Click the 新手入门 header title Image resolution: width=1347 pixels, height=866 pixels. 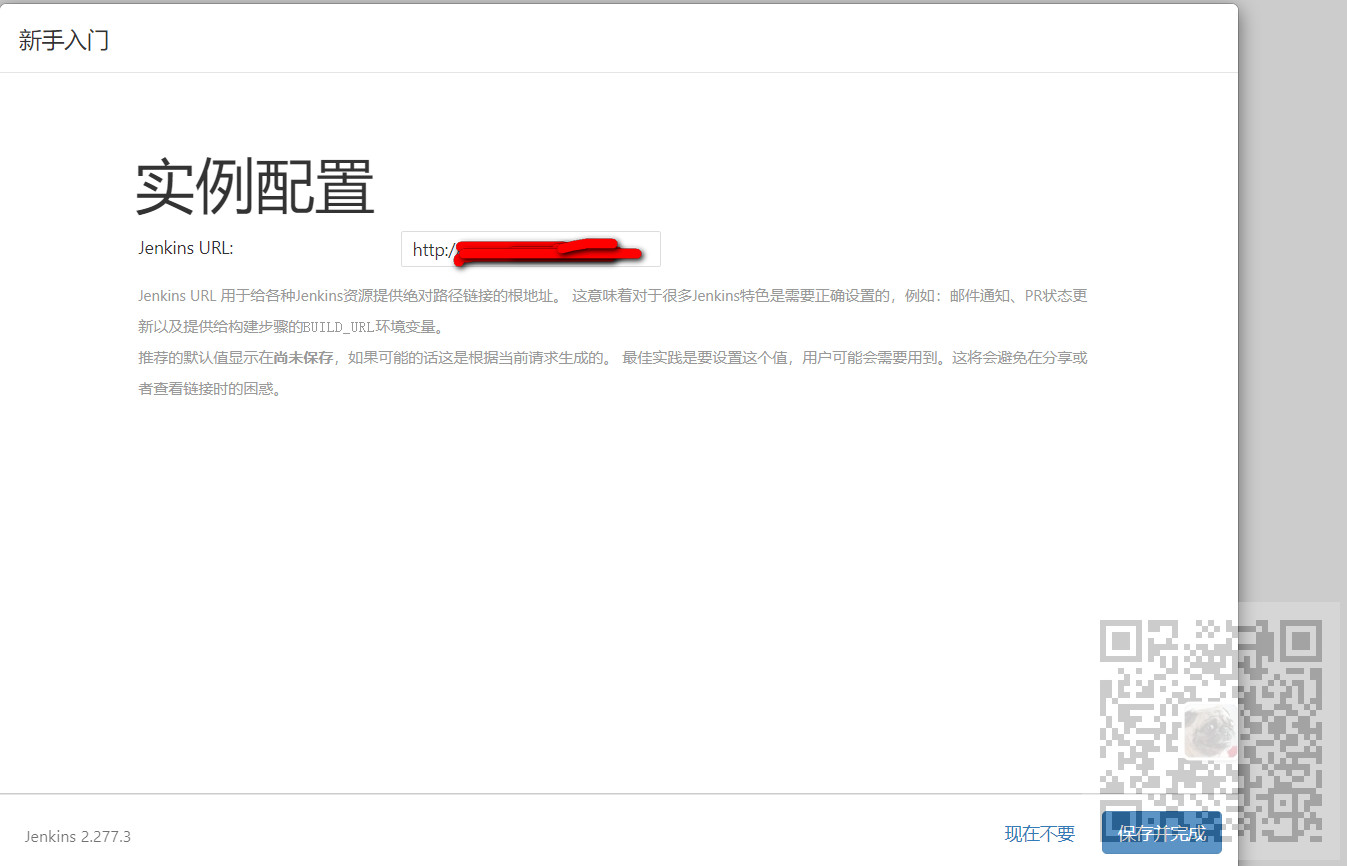[x=64, y=41]
